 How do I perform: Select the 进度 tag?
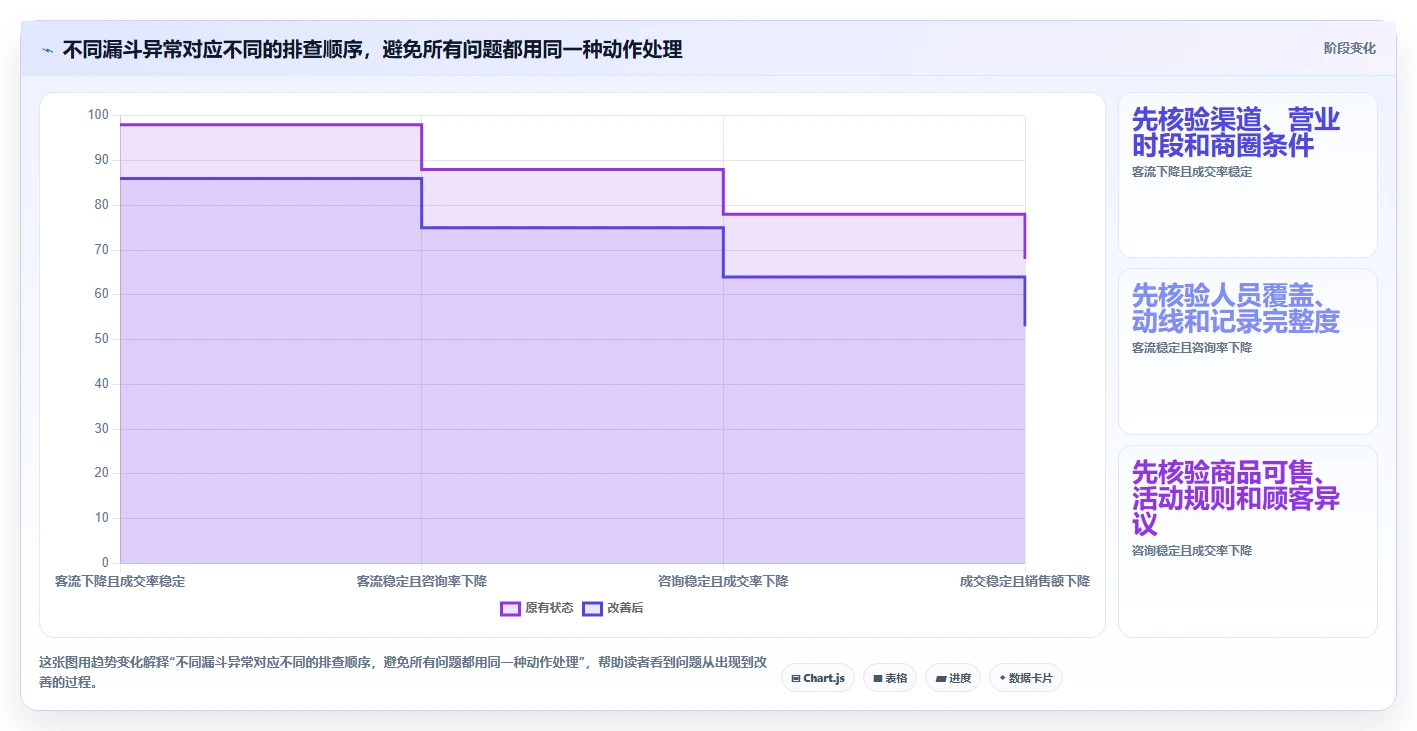[x=953, y=678]
